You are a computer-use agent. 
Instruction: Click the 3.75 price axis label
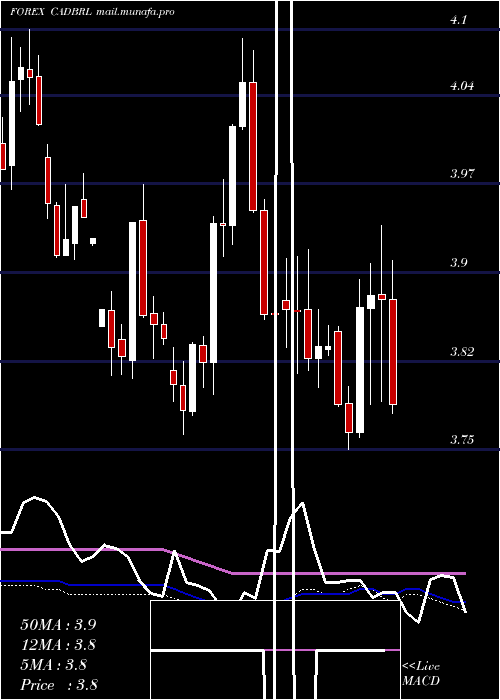point(462,440)
